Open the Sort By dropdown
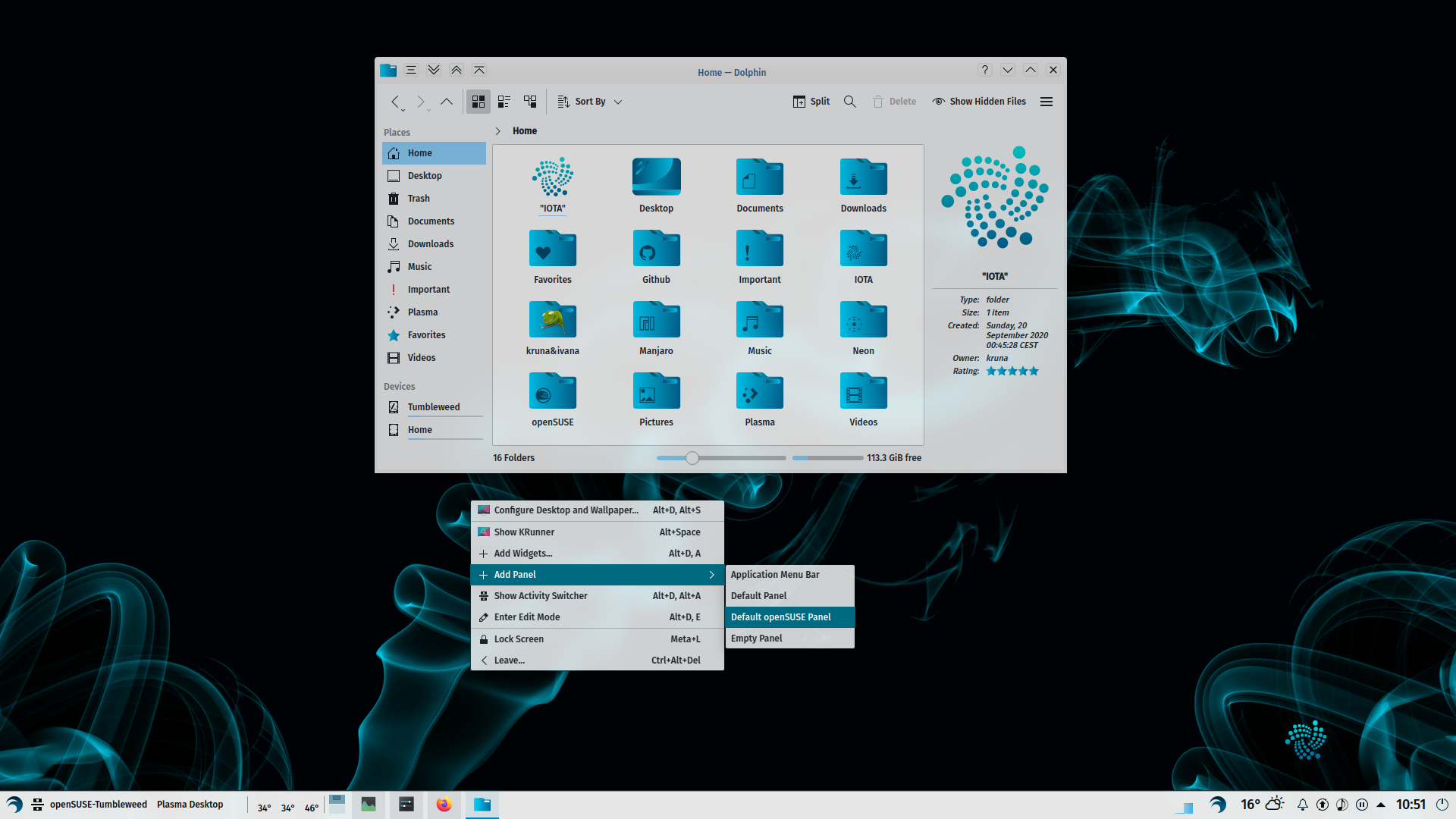Screen dimensions: 1456x819 [x=590, y=102]
